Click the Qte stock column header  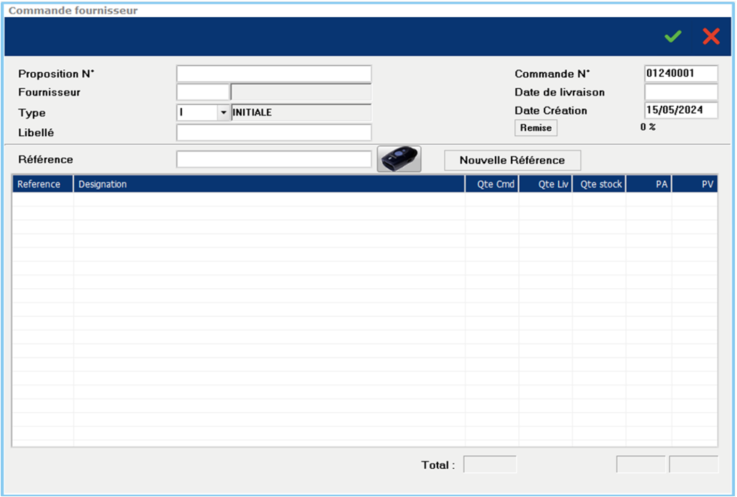point(599,184)
